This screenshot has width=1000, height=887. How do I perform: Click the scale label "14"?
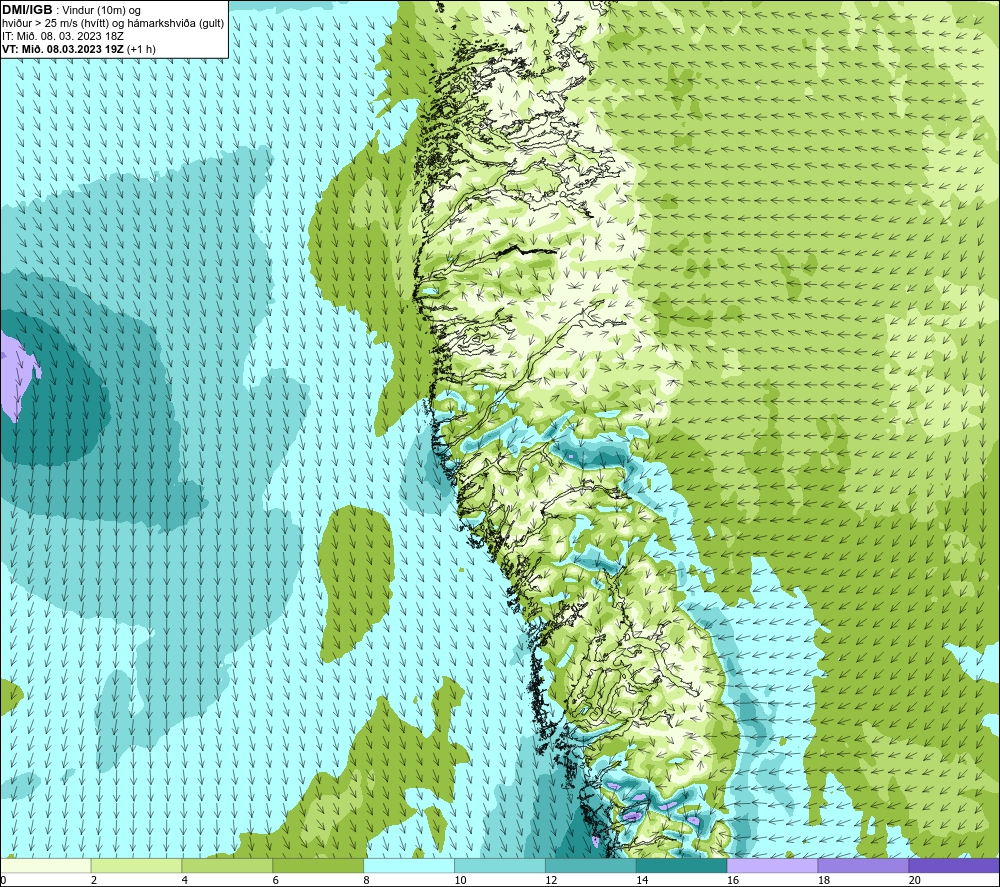(642, 880)
